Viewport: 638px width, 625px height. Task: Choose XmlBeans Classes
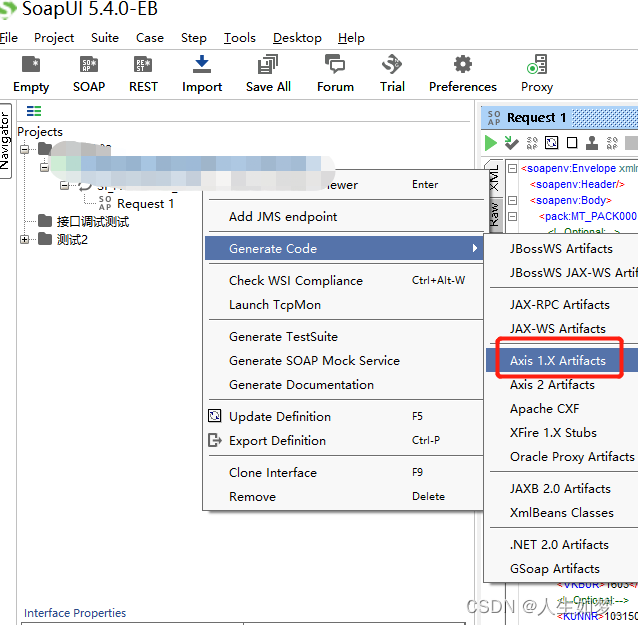click(x=562, y=512)
